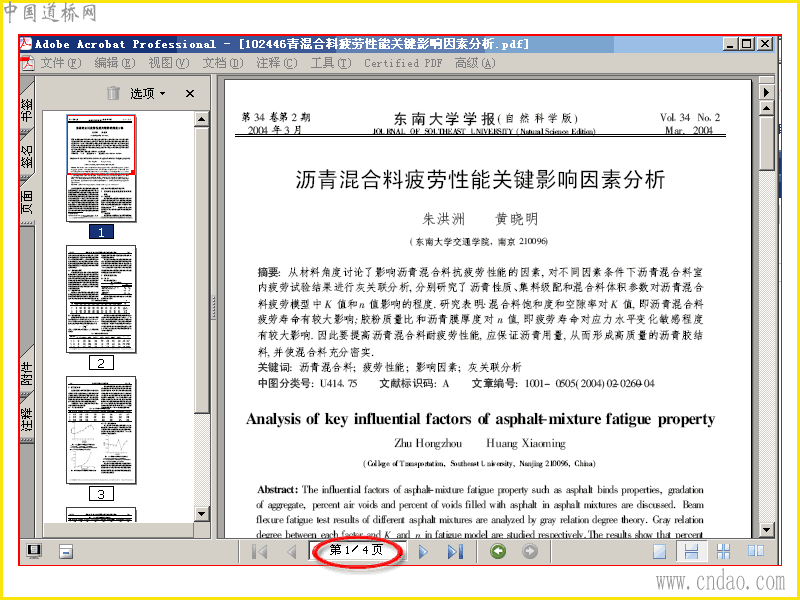Go to first page arrow

coord(260,552)
